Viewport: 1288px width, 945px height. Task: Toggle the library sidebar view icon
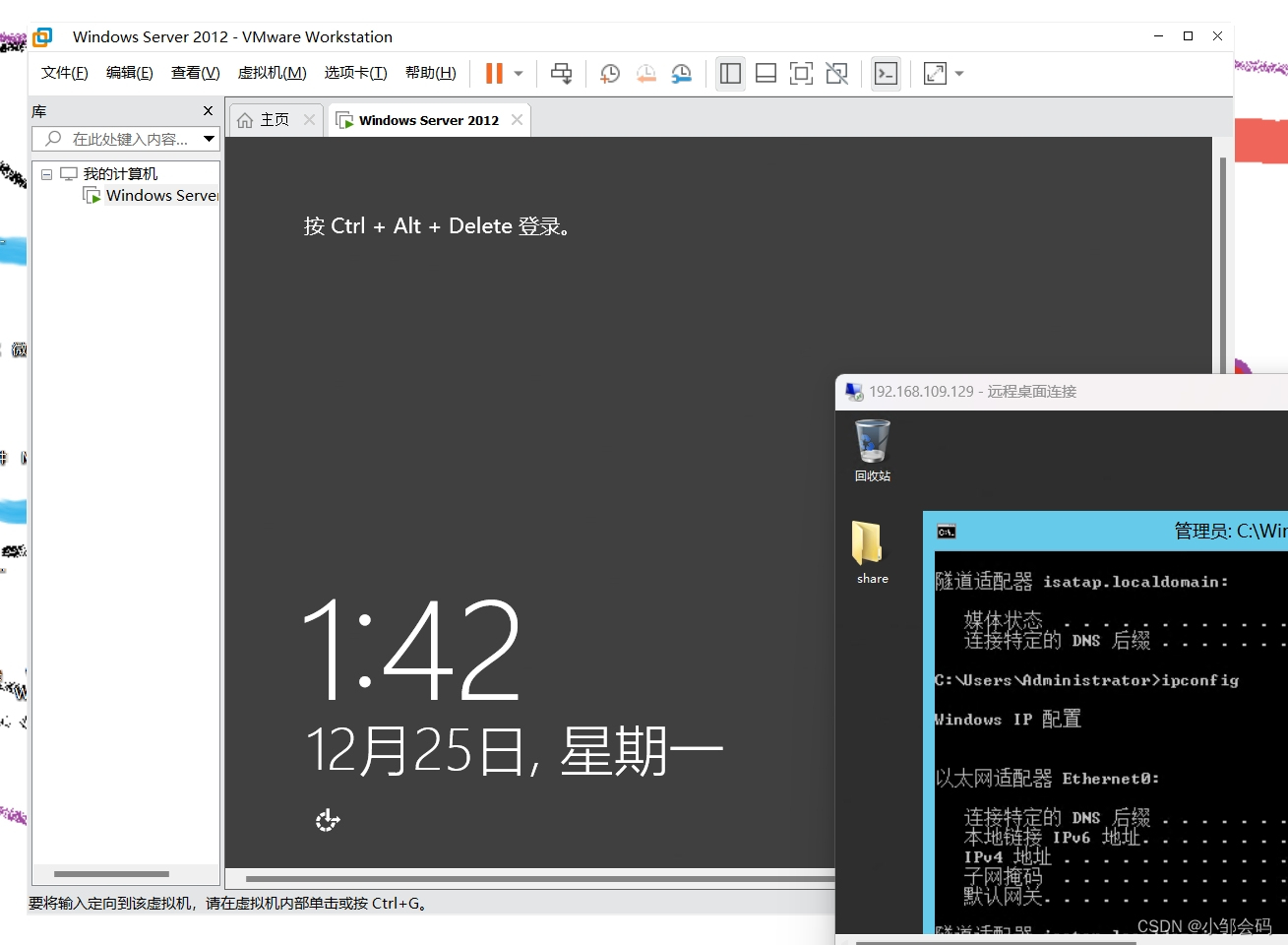pos(730,73)
